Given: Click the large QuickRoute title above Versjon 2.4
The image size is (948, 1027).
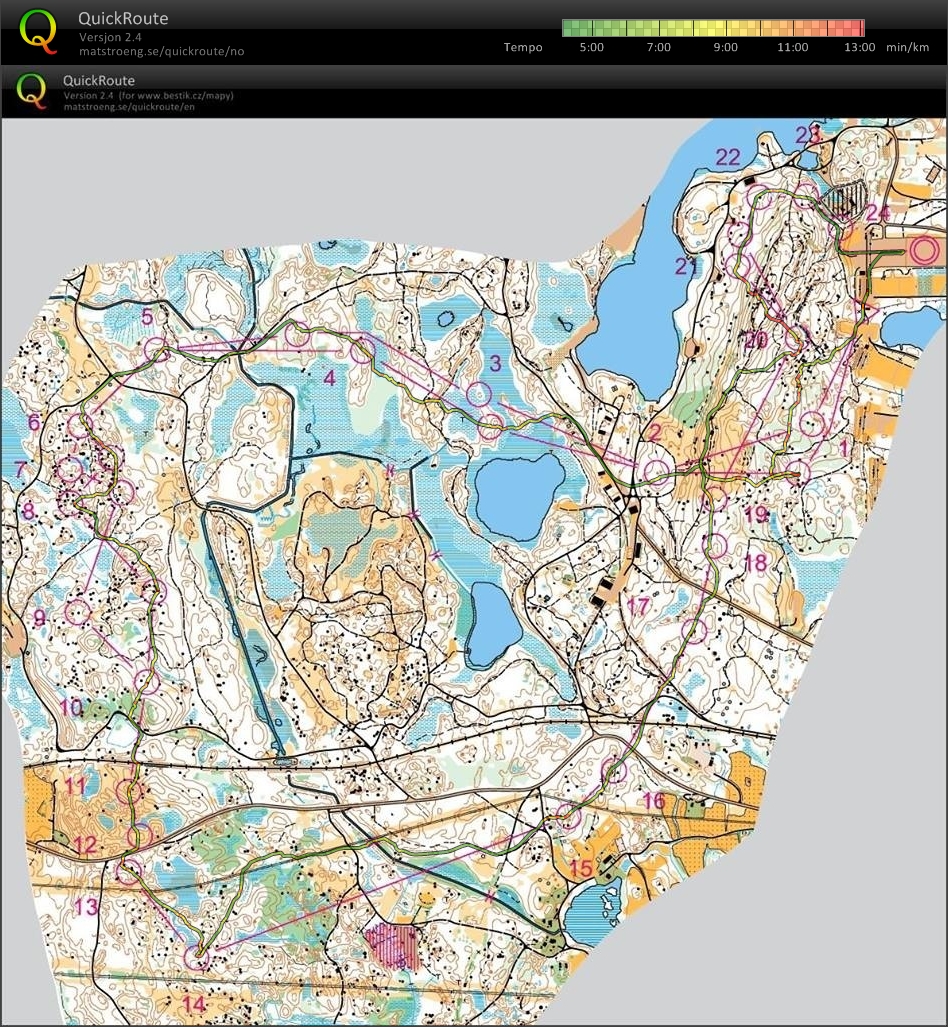Looking at the screenshot, I should (123, 18).
